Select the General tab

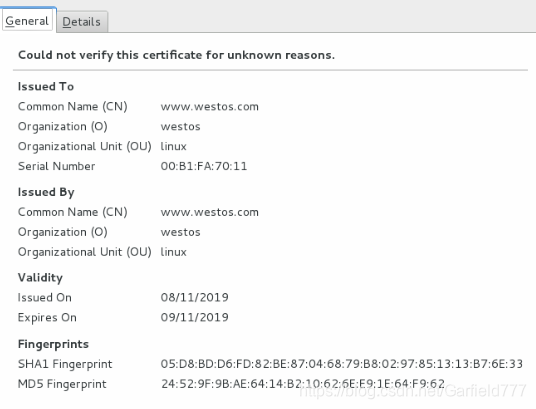27,21
